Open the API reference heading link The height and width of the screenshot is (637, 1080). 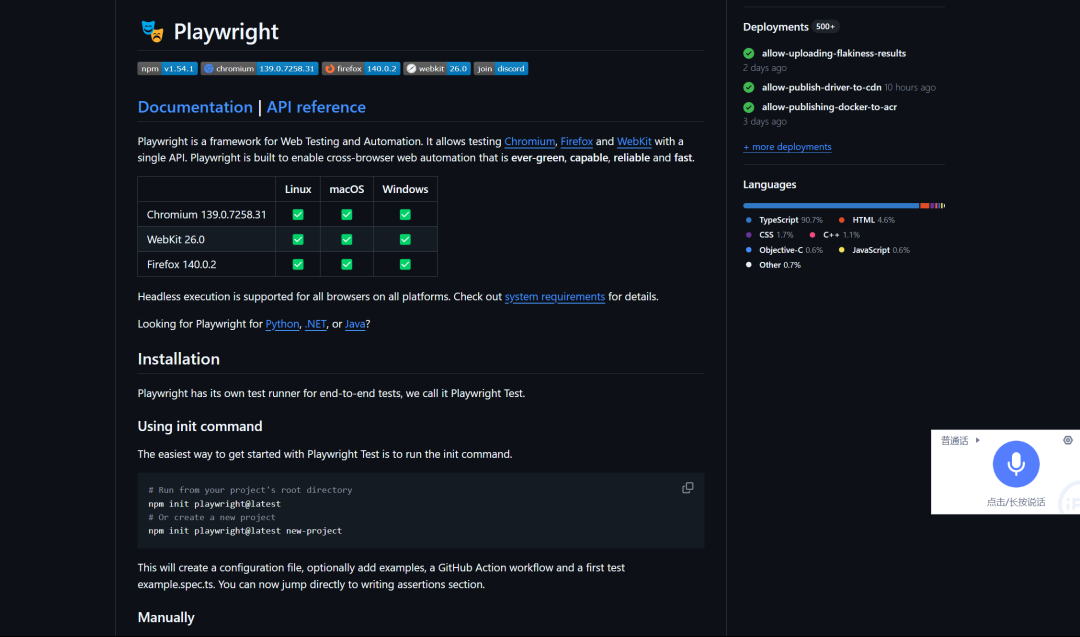316,107
